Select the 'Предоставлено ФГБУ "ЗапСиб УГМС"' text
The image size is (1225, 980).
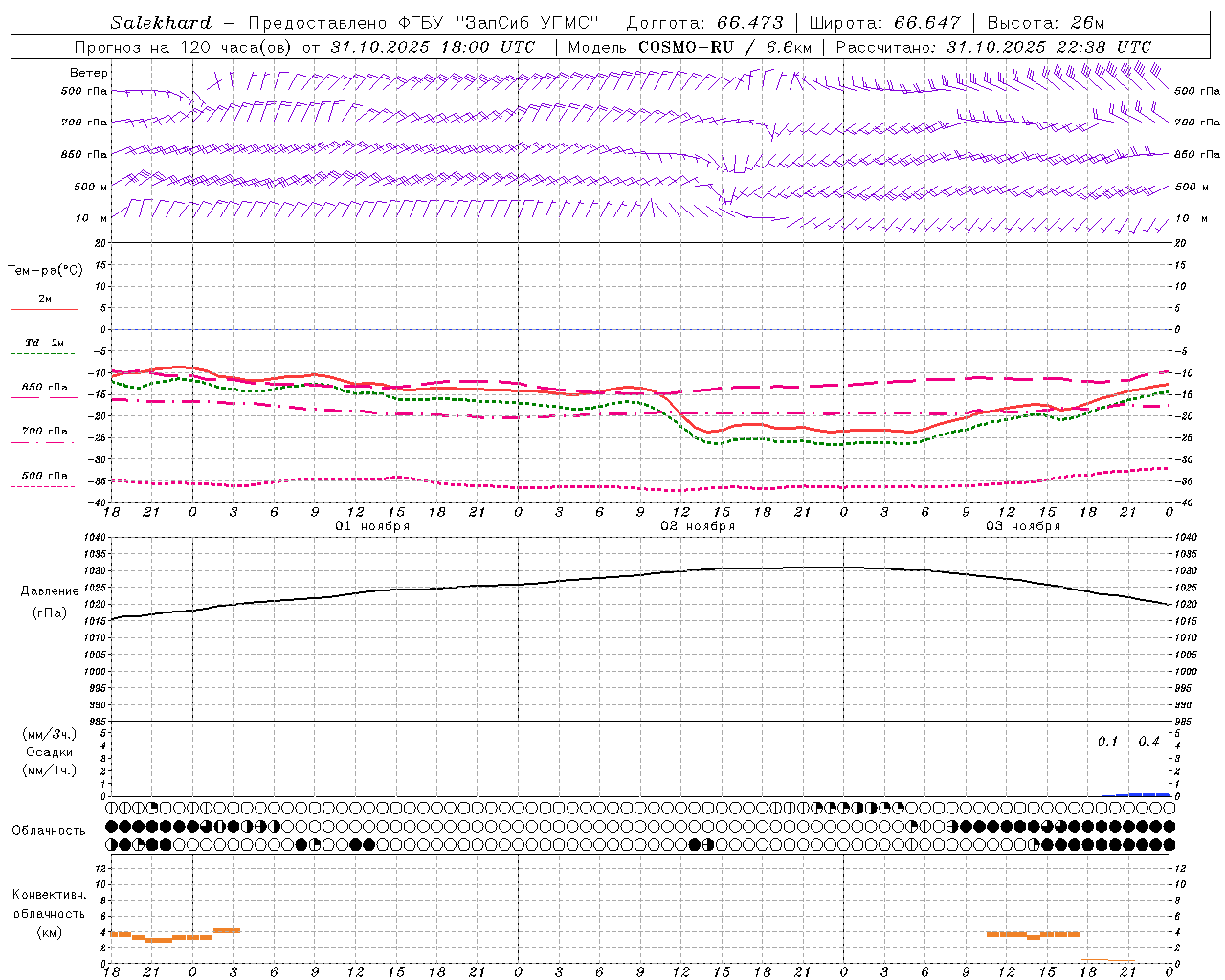pos(423,23)
